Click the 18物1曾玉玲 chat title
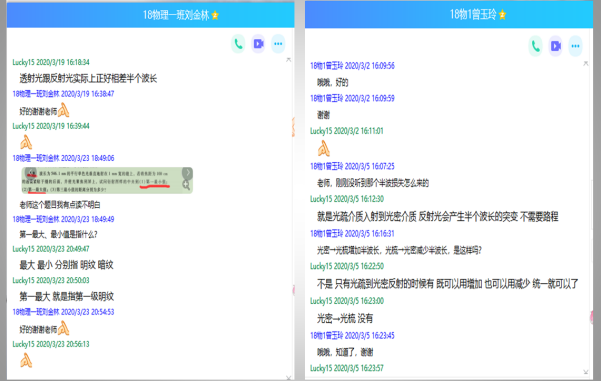The width and height of the screenshot is (602, 381). [473, 15]
